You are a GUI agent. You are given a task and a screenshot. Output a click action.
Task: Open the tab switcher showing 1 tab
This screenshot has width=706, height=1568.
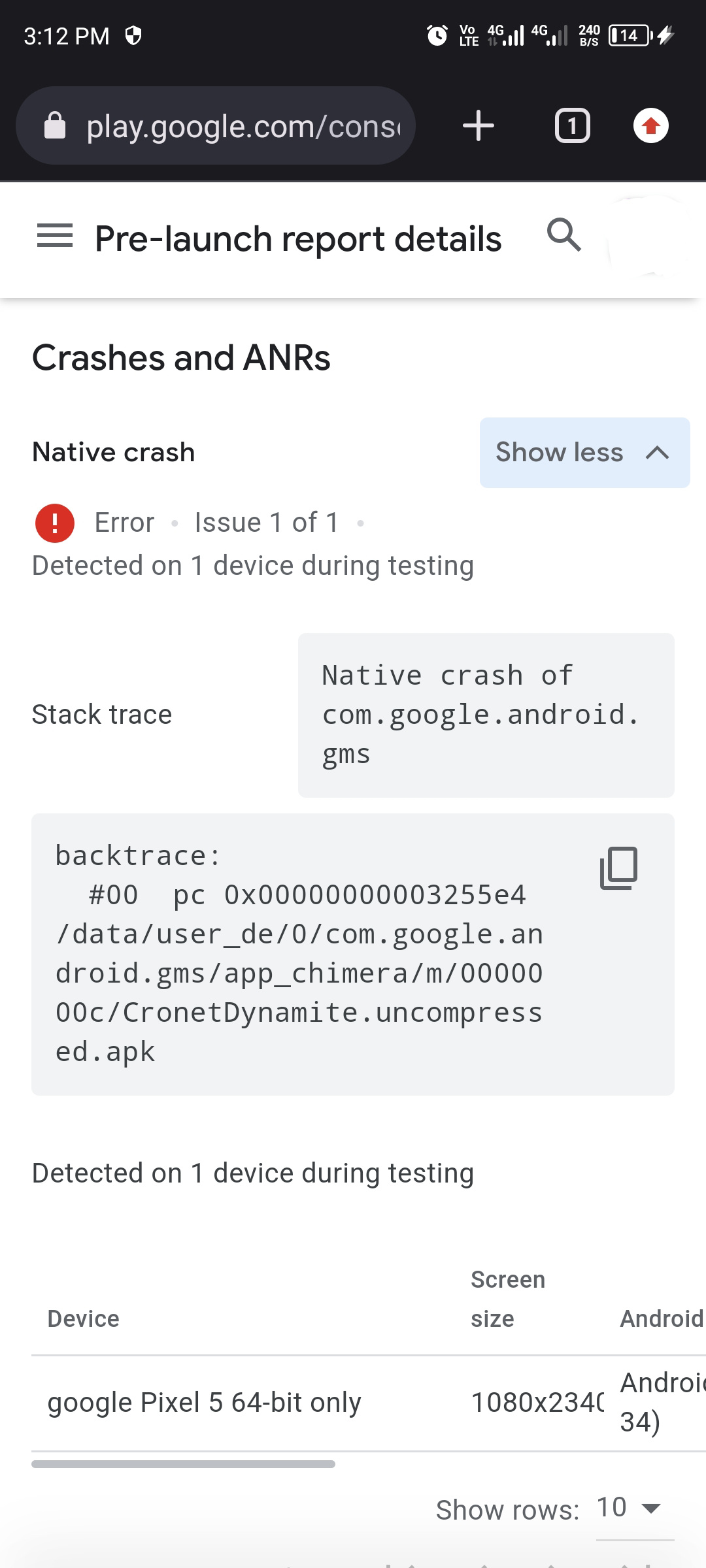[572, 125]
